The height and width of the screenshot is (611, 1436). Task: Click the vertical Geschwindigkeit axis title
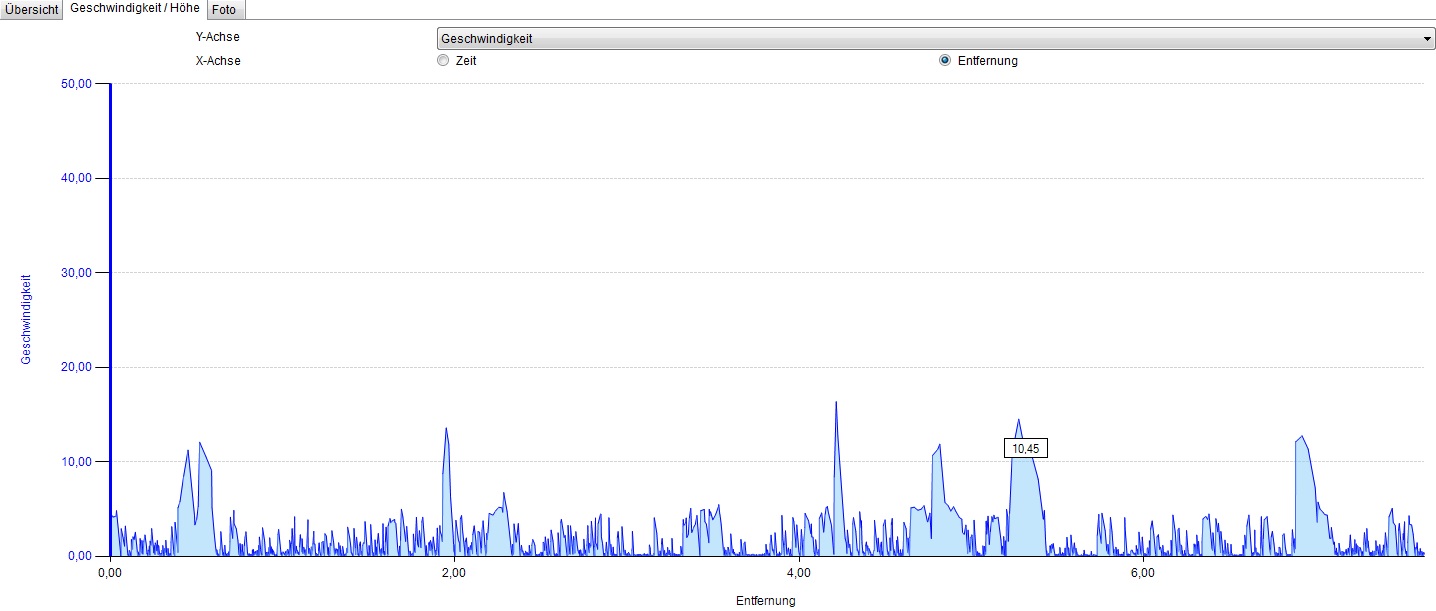pos(26,319)
